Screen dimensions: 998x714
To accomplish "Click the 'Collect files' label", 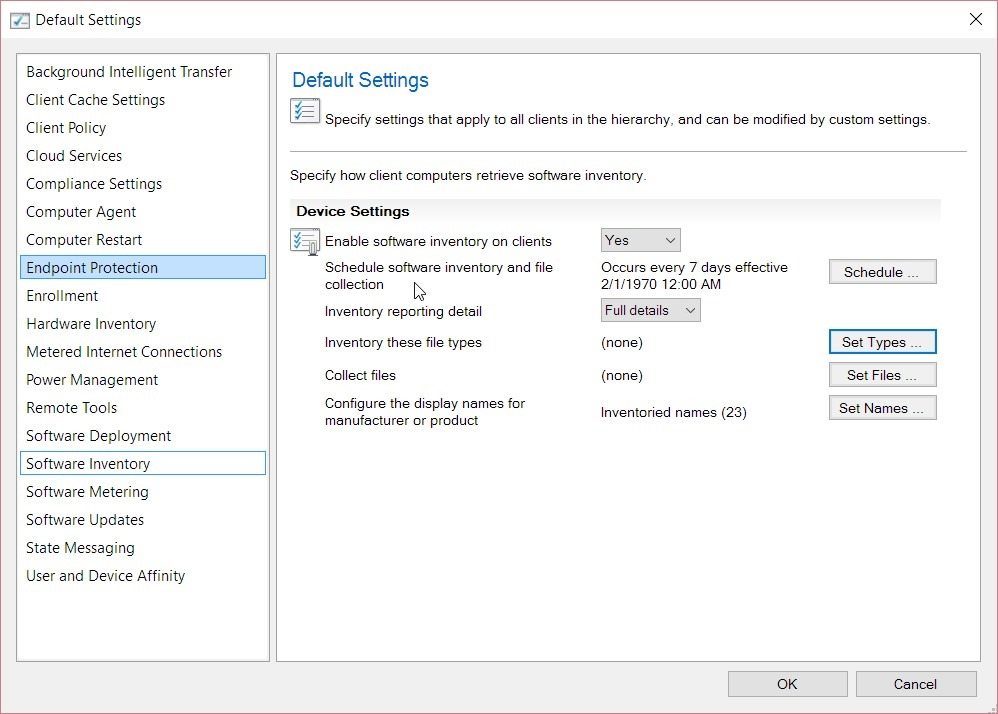I will [360, 375].
